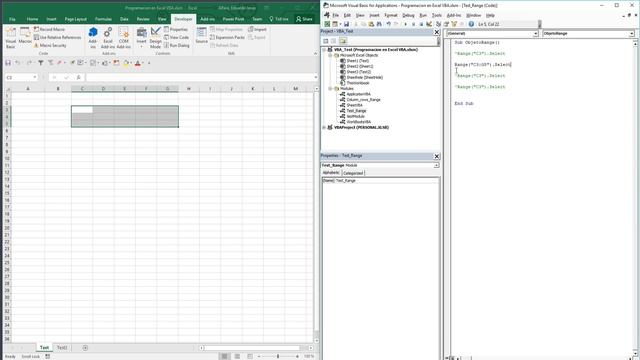Open Add-ins button with blue icon
The height and width of the screenshot is (360, 640).
(x=93, y=38)
